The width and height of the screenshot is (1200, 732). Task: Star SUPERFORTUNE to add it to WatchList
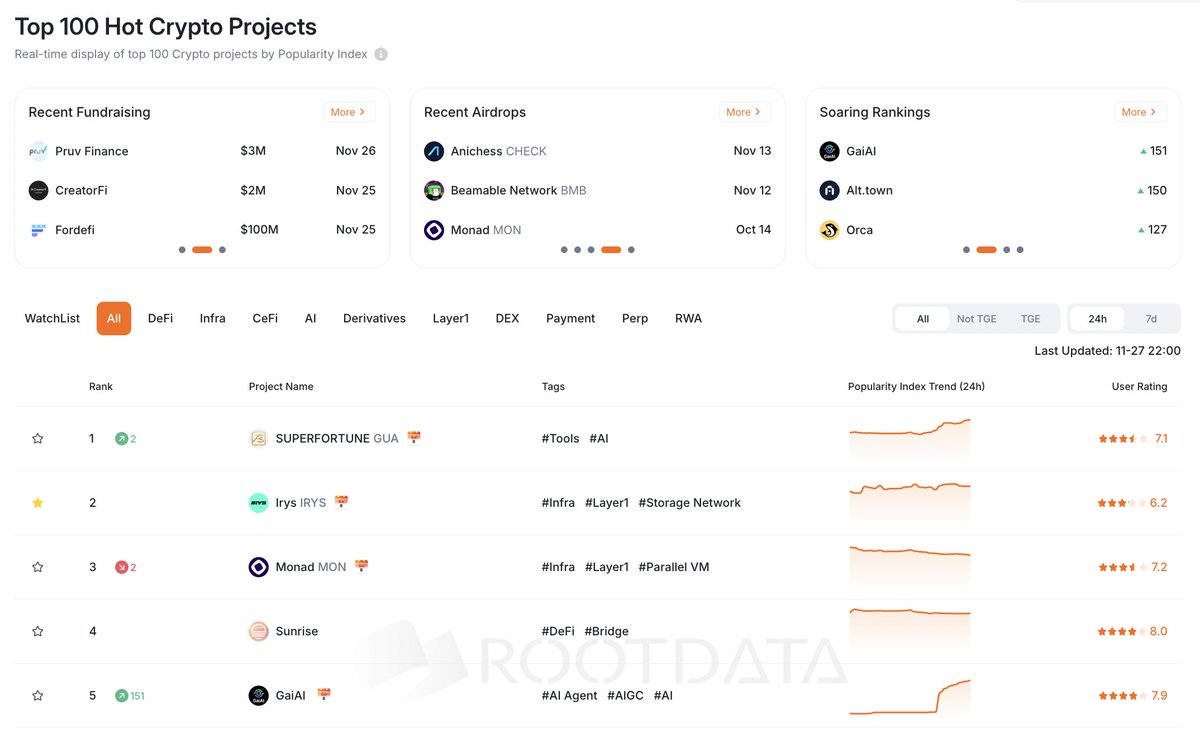37,437
